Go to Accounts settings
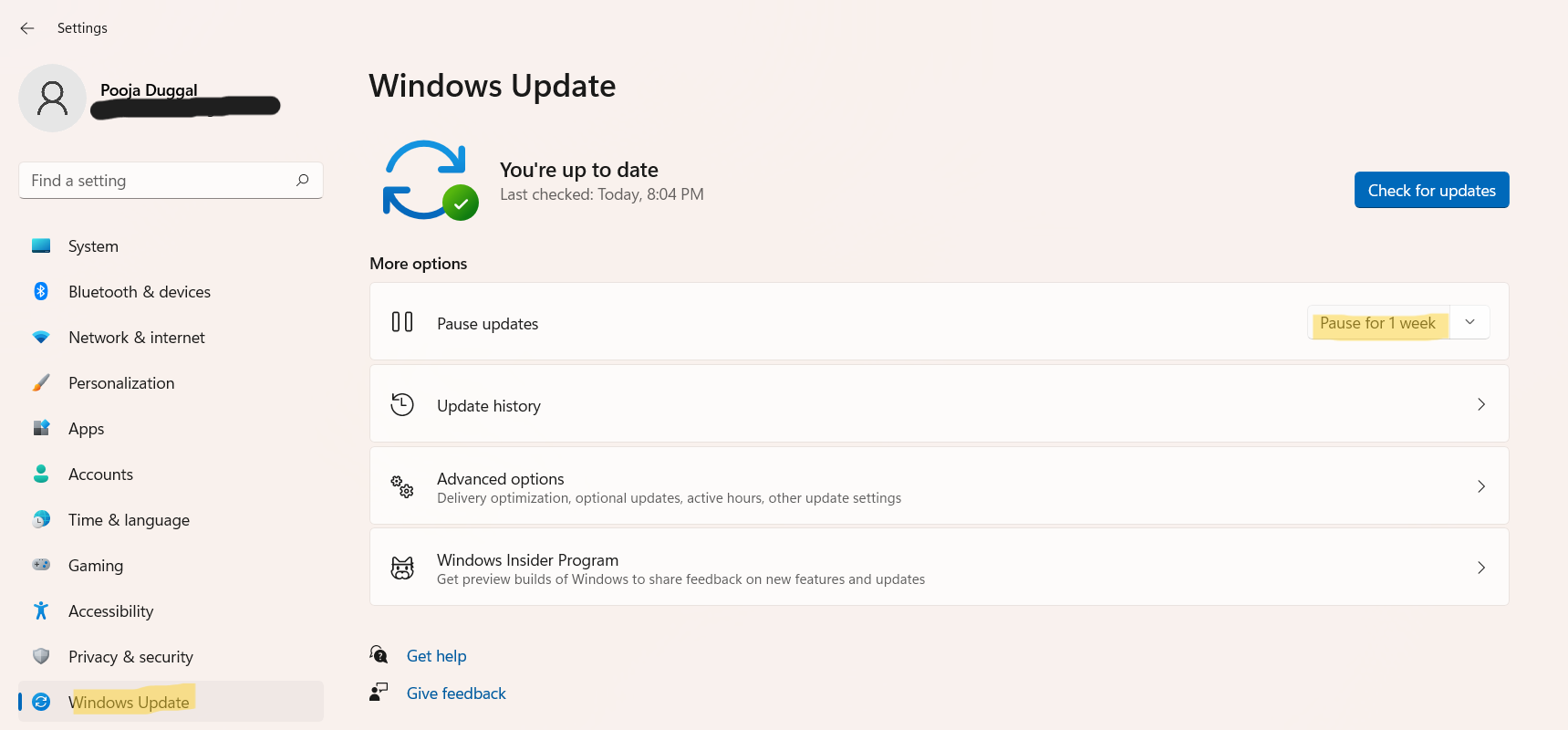1568x730 pixels. point(100,474)
